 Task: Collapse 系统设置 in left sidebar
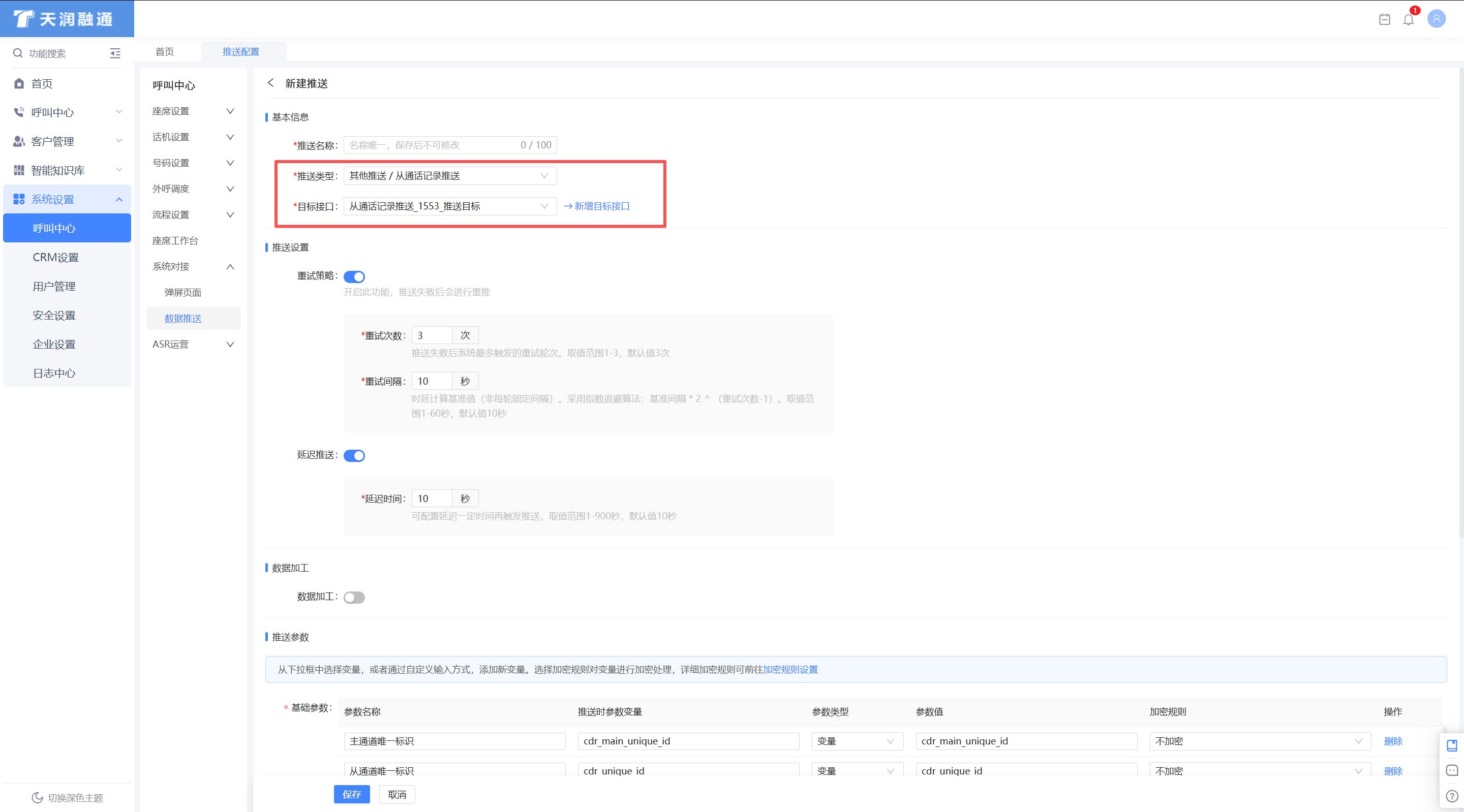pos(67,199)
